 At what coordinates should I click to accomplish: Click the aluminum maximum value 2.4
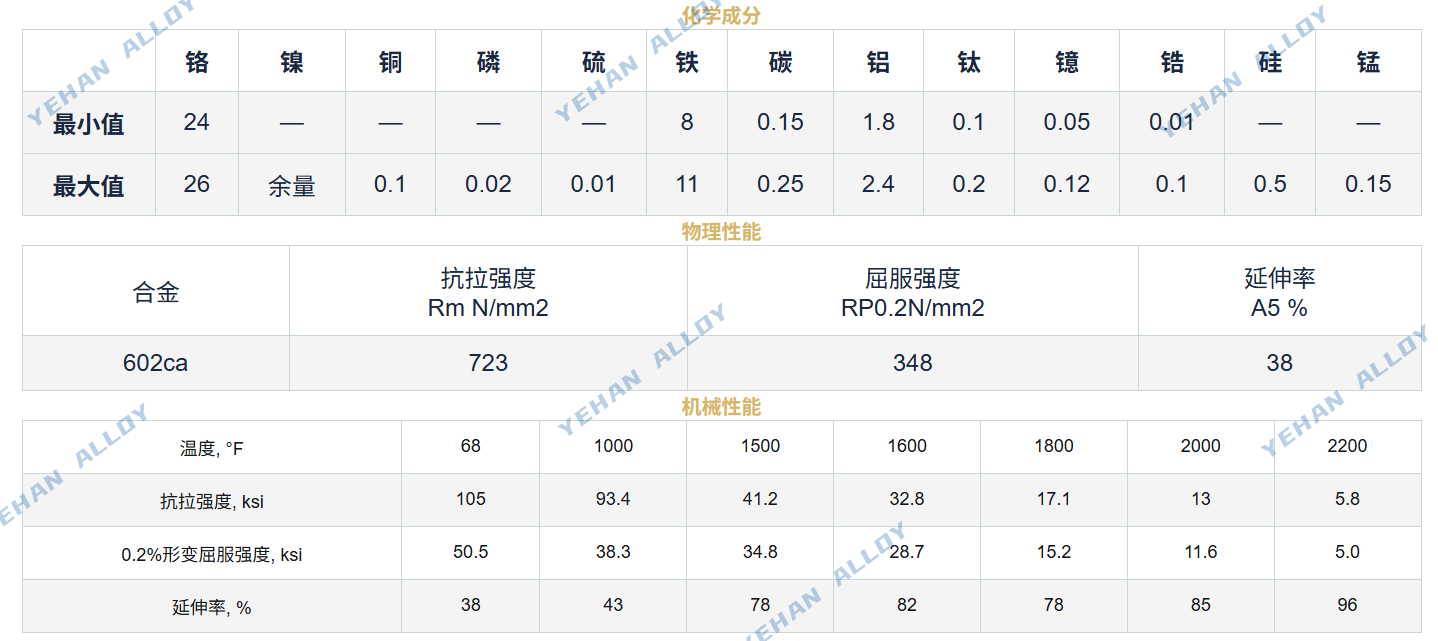[878, 184]
